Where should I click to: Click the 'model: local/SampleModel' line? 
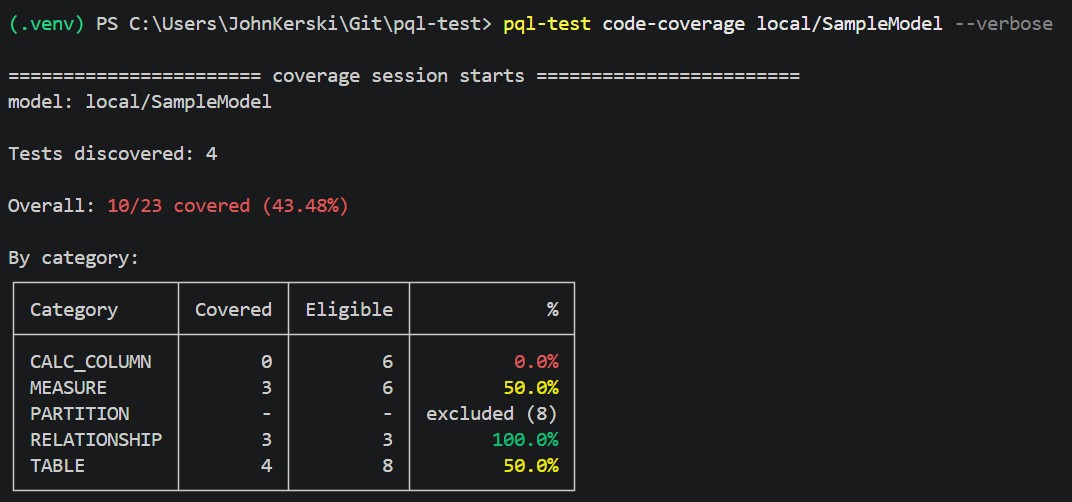[x=139, y=102]
